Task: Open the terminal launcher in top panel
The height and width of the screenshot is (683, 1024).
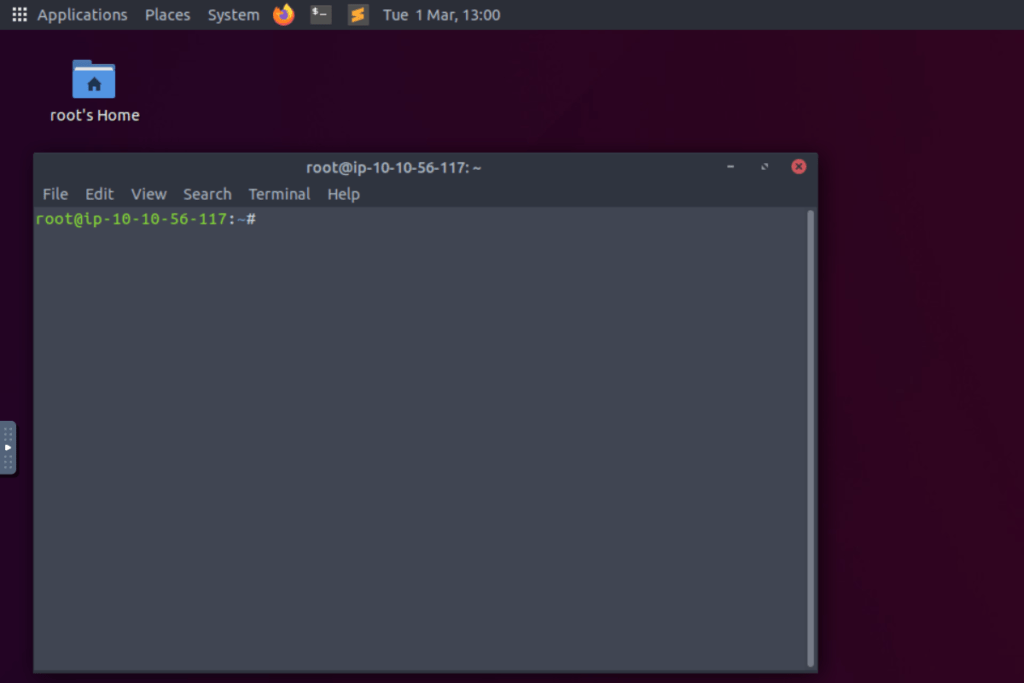Action: (x=321, y=15)
